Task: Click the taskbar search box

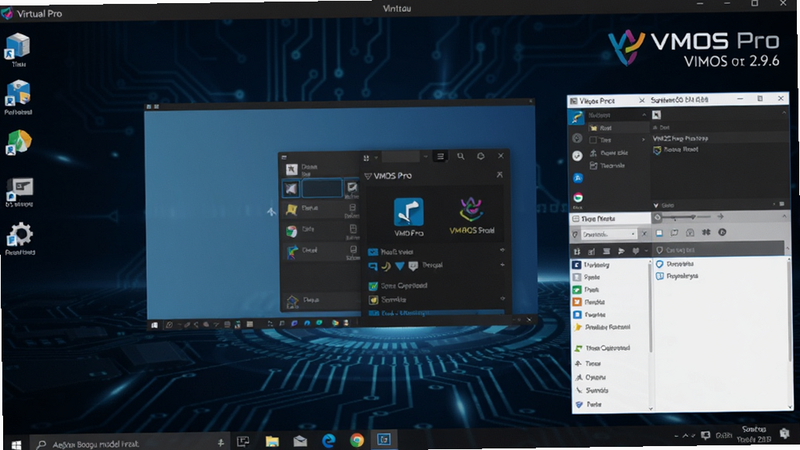Action: click(x=130, y=444)
